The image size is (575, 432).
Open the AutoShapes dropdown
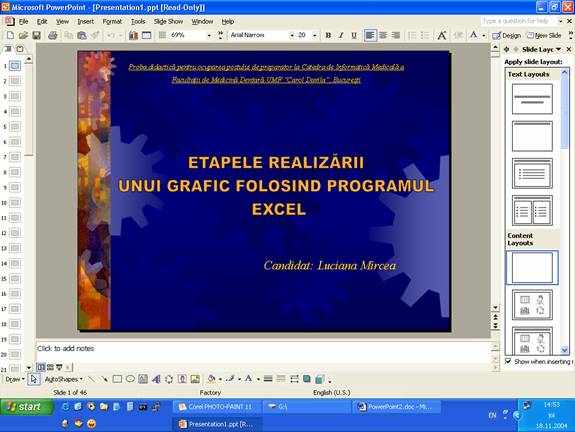63,379
